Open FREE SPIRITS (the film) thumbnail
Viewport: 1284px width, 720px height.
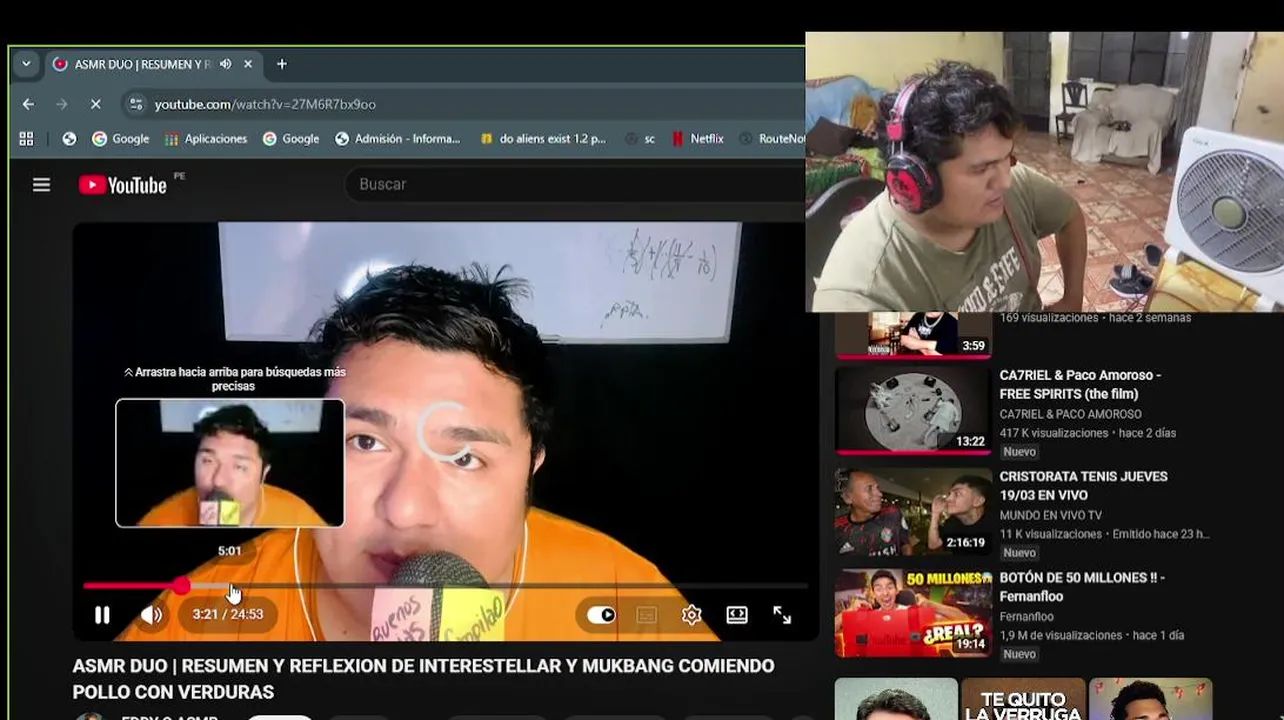[x=913, y=410]
